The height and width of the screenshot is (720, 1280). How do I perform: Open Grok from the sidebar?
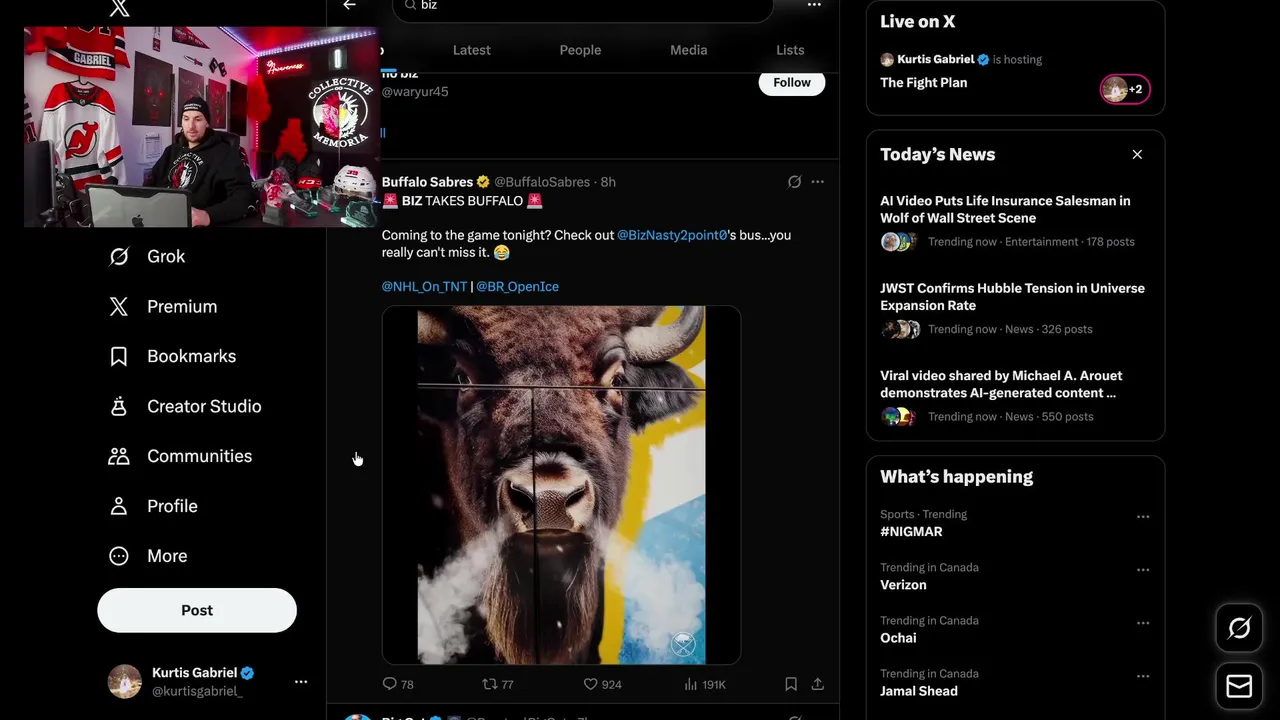coord(147,256)
